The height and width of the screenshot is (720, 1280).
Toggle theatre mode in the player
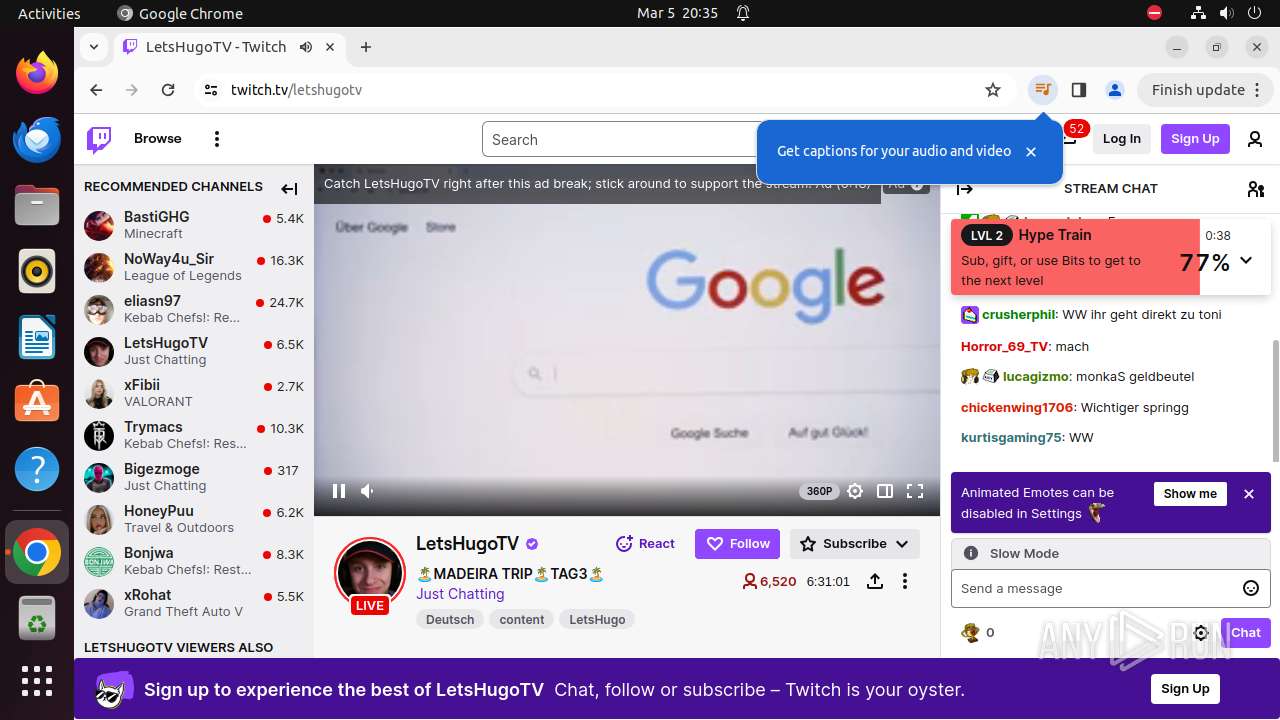(885, 491)
